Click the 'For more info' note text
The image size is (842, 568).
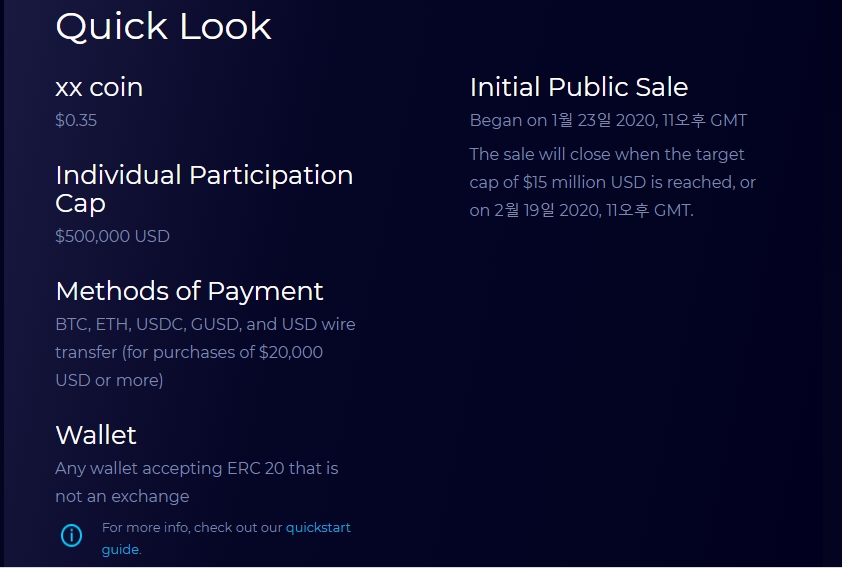tap(192, 528)
